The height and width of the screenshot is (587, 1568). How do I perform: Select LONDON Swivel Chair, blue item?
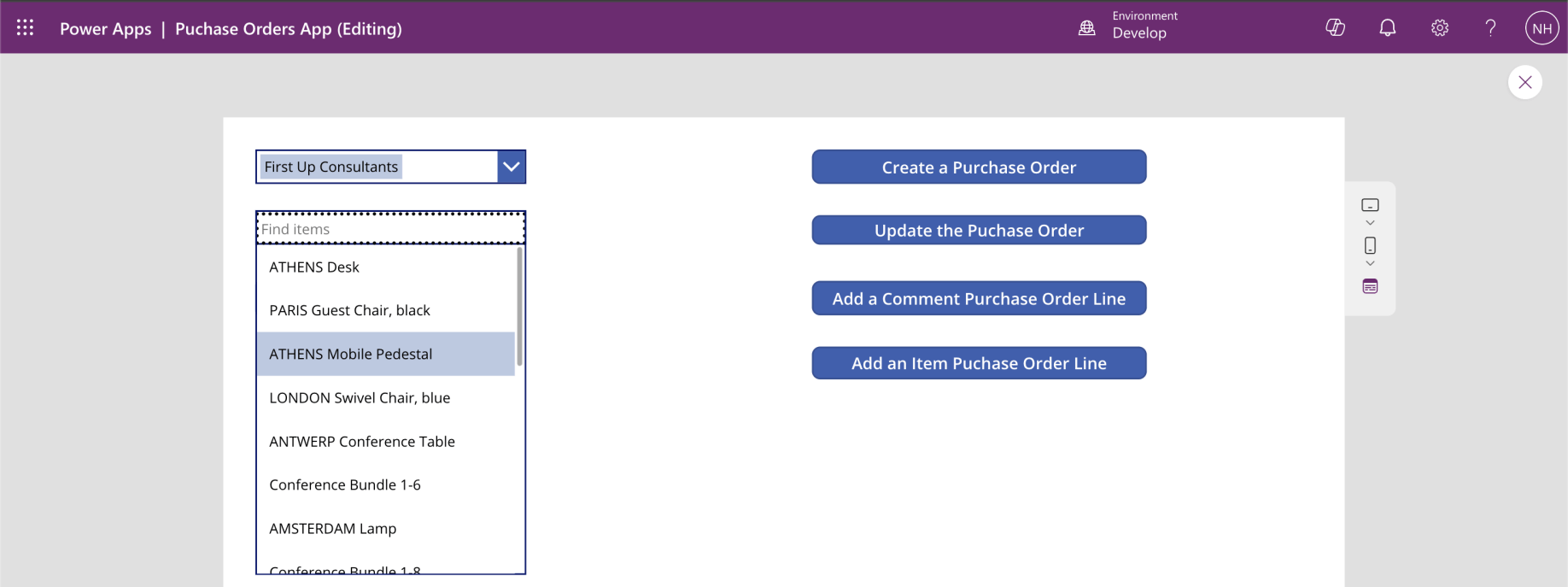(360, 398)
